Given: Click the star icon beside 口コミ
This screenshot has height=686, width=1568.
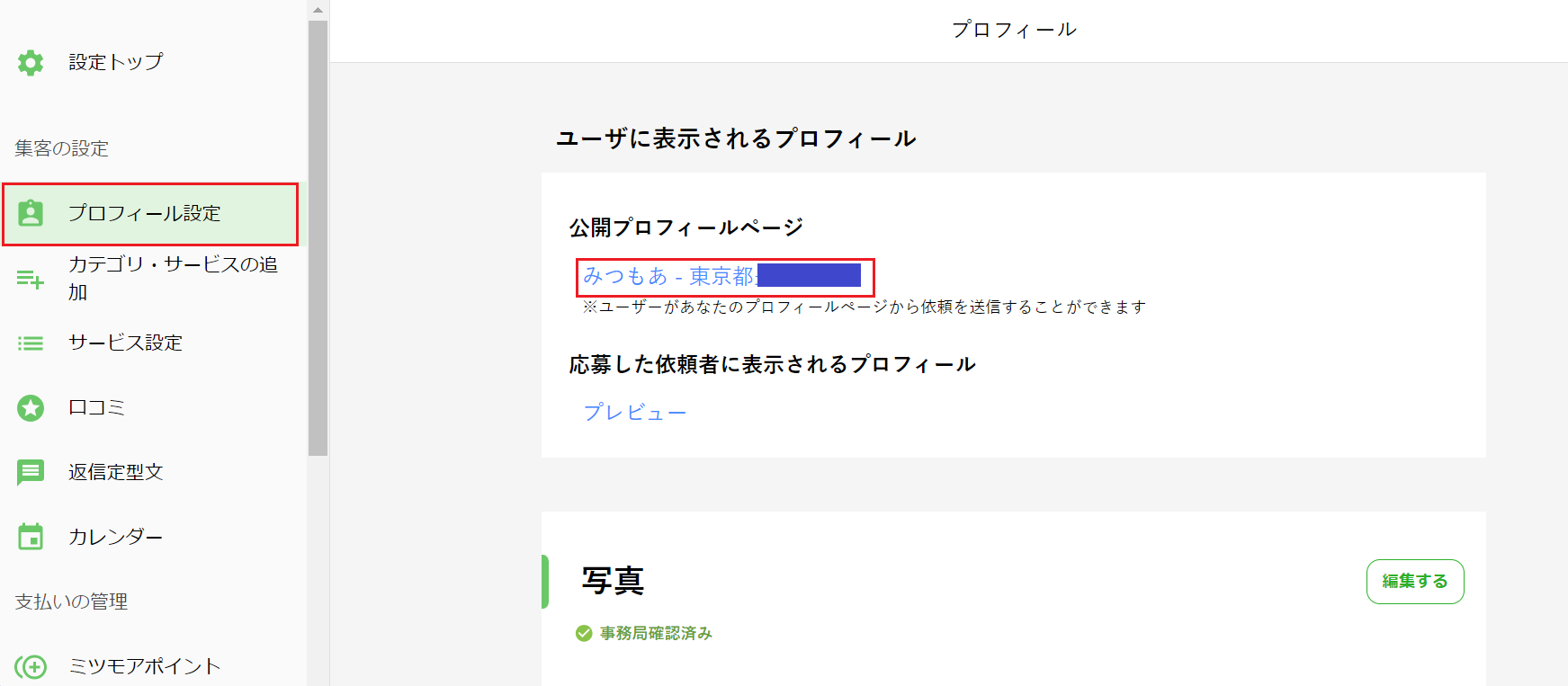Looking at the screenshot, I should point(31,408).
